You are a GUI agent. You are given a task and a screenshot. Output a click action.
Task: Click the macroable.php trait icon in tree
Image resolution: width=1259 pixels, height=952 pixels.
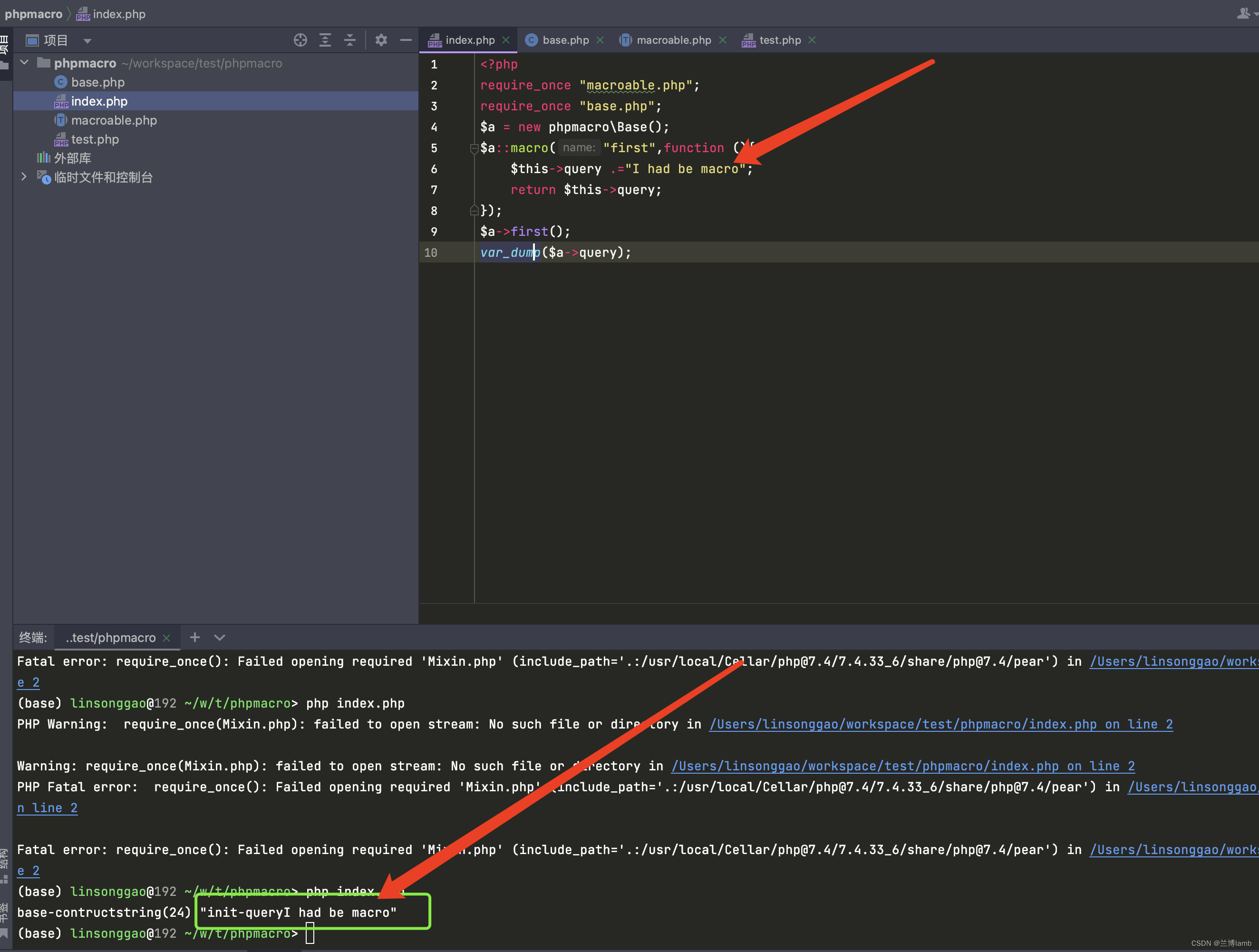(x=61, y=121)
